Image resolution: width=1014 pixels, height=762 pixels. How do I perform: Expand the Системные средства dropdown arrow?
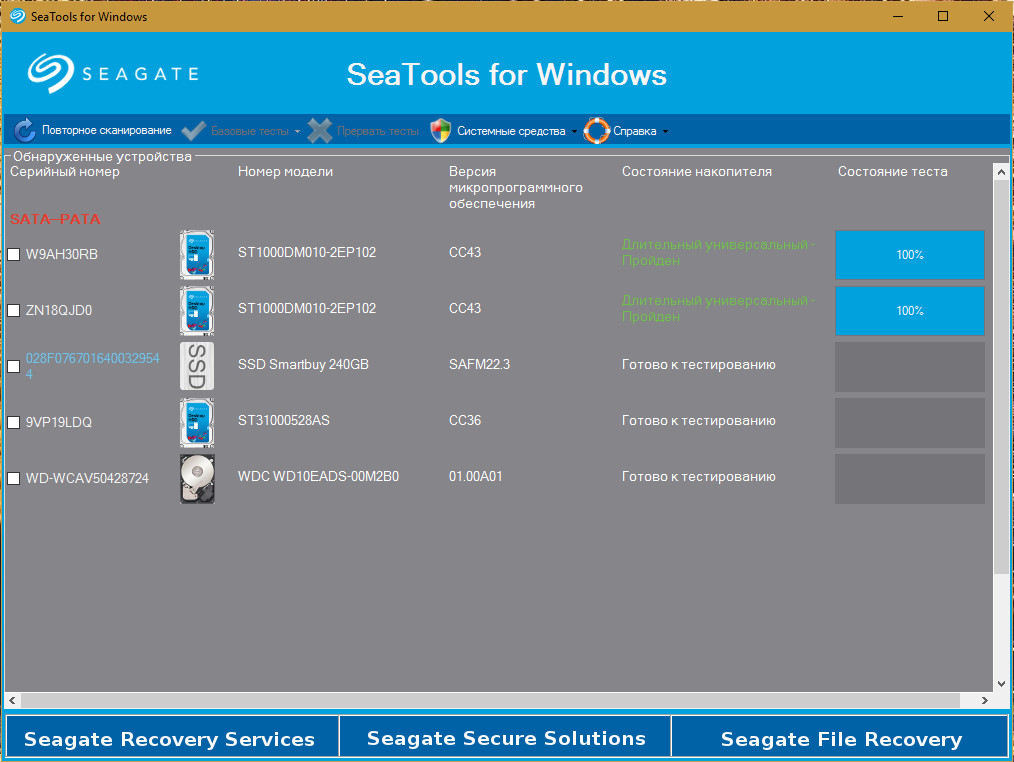[574, 131]
